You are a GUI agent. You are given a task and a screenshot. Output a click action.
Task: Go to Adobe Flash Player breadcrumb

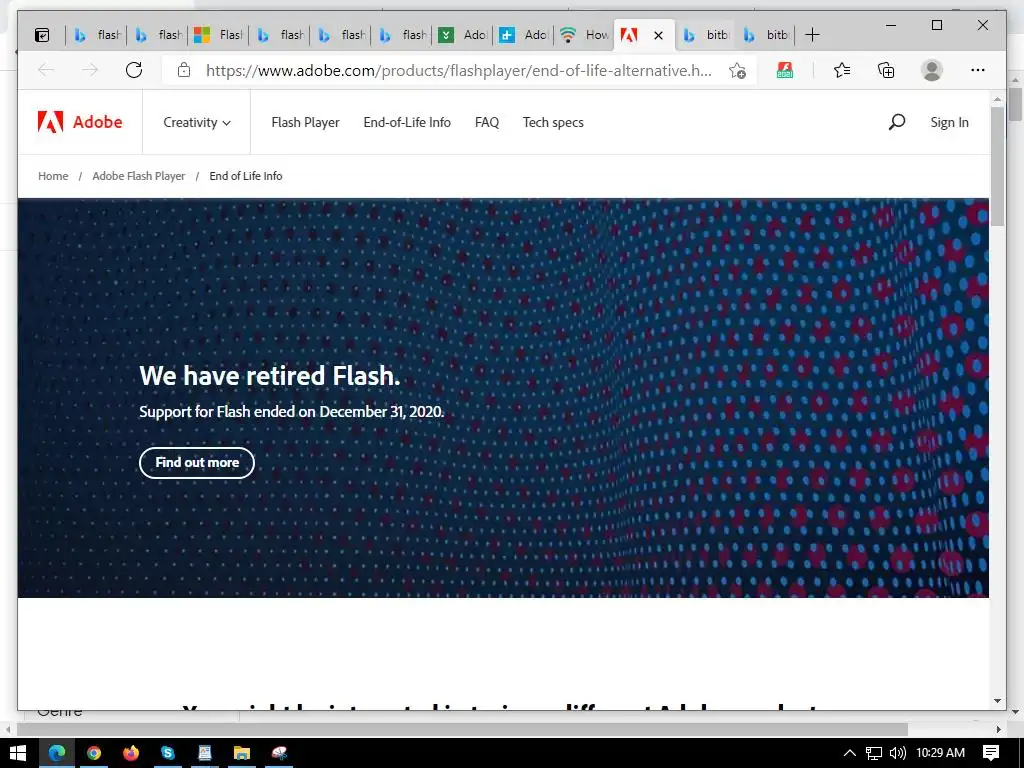coord(138,176)
